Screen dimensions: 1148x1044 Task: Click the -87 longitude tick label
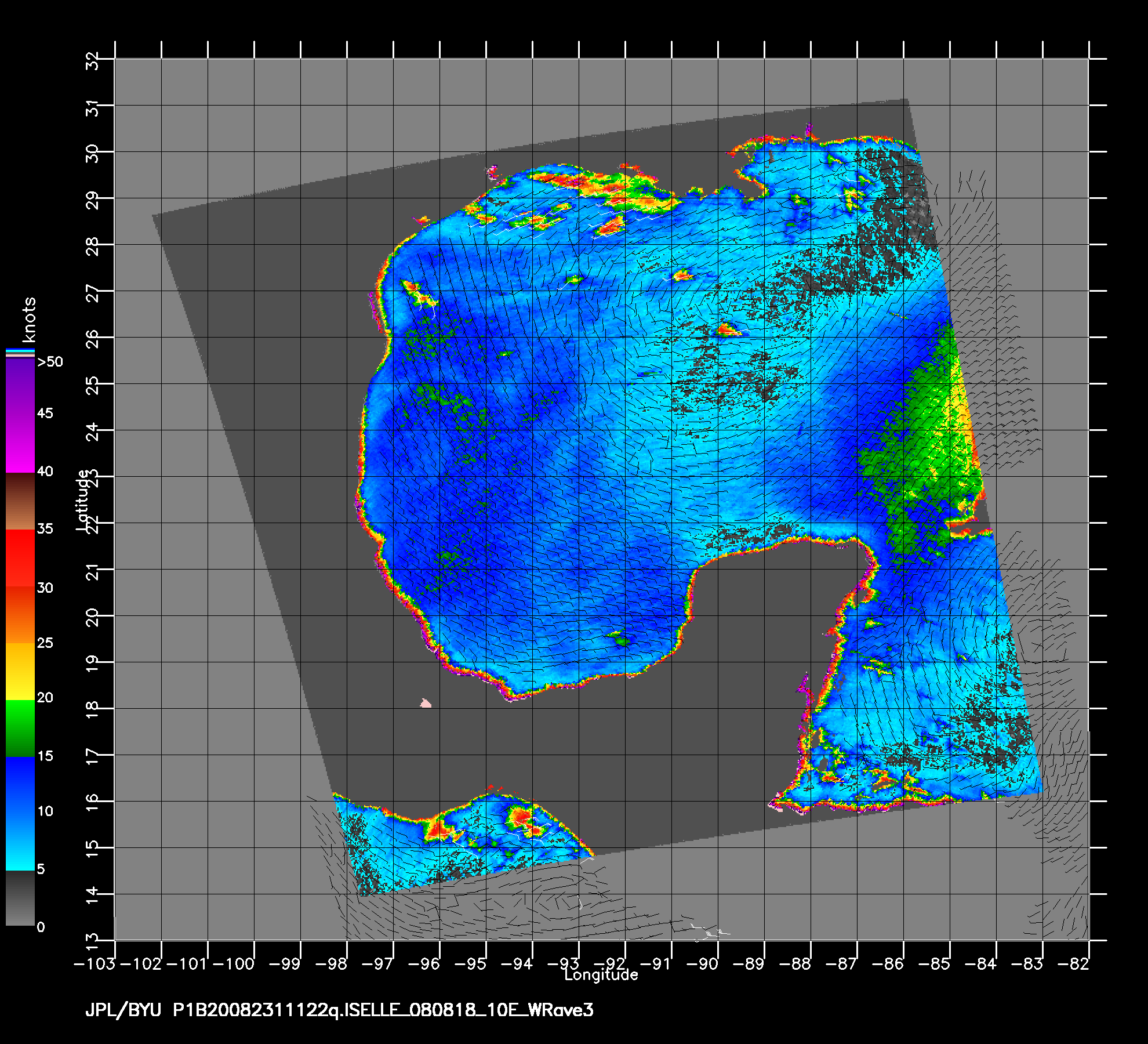(842, 964)
